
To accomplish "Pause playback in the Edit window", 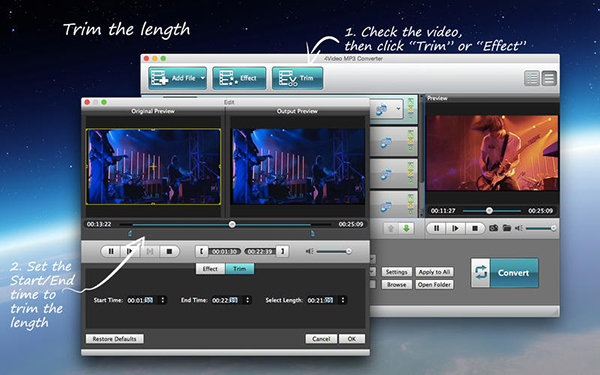I will [111, 251].
